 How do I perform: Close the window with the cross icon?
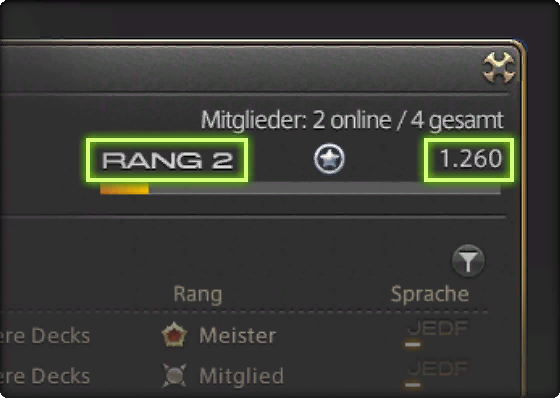[499, 68]
